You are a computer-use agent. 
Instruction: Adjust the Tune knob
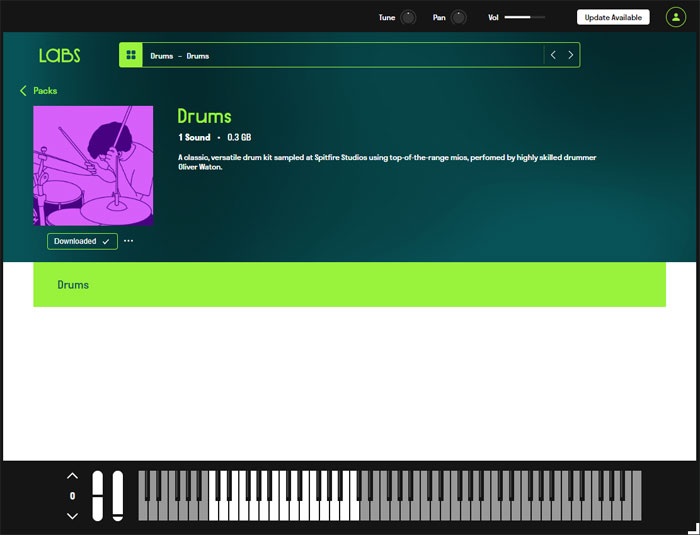408,17
